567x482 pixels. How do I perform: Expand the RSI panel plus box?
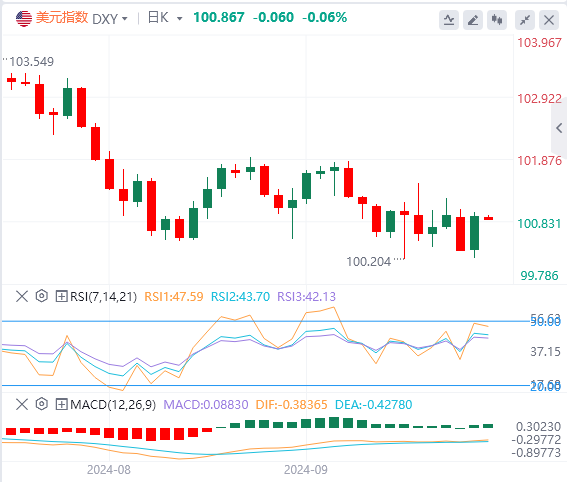click(x=61, y=297)
